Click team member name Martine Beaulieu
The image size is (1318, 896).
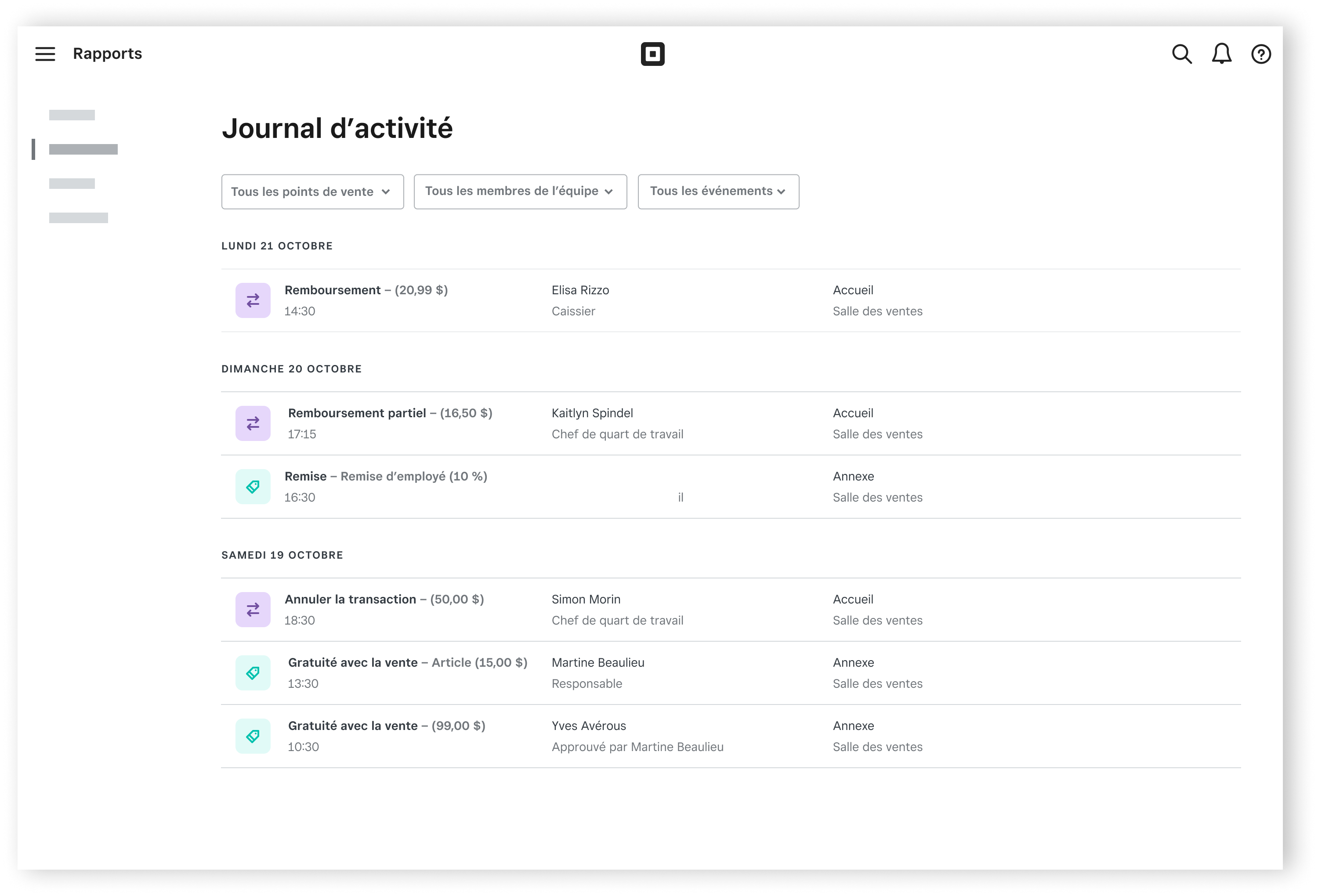tap(598, 662)
